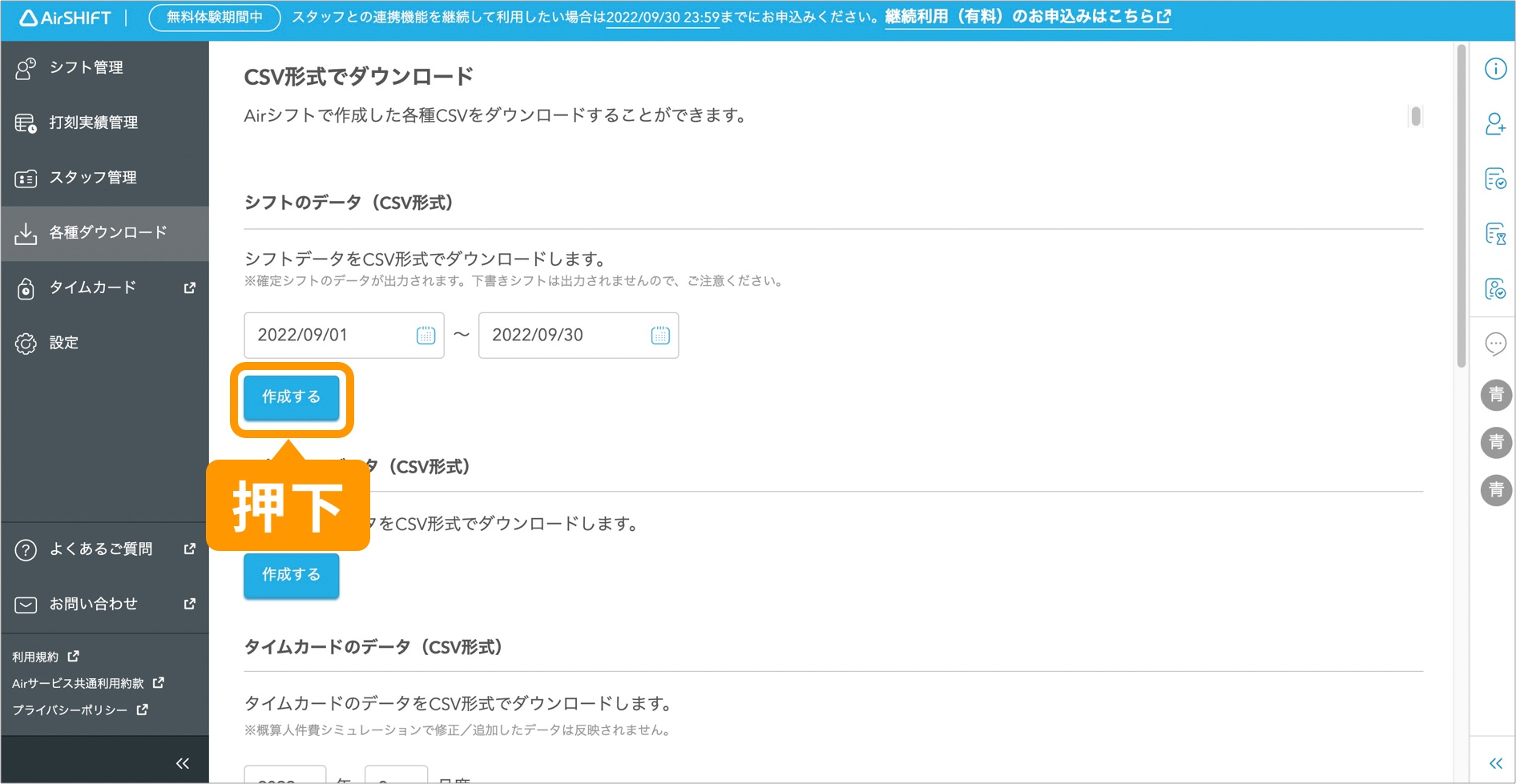The image size is (1516, 784).
Task: Click the topmost 青 avatar circle
Action: point(1495,395)
